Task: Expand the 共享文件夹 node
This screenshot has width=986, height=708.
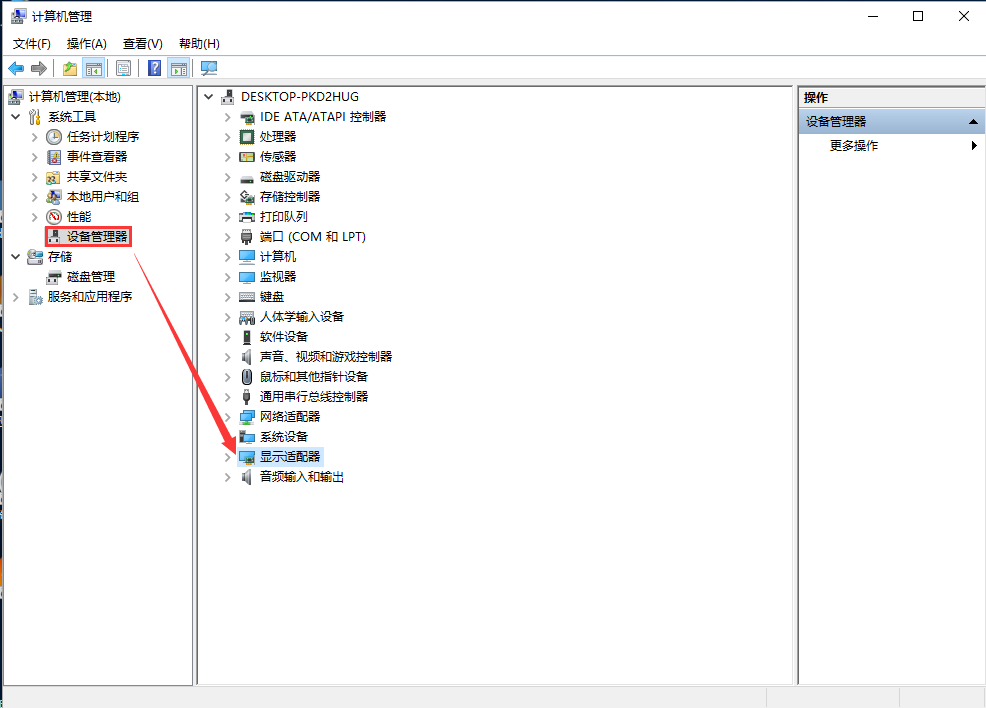Action: pos(35,177)
